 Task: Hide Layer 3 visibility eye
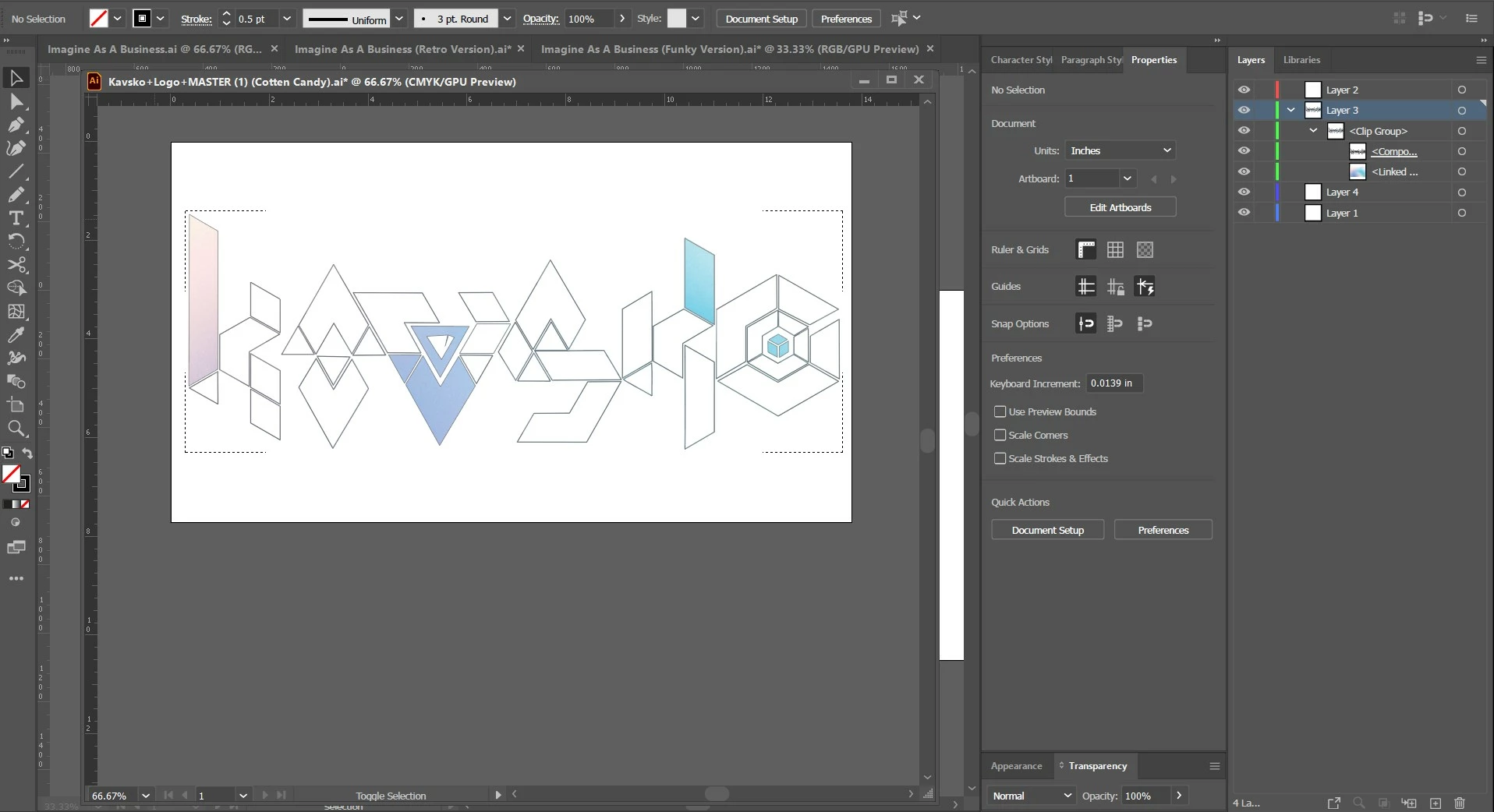pos(1244,110)
